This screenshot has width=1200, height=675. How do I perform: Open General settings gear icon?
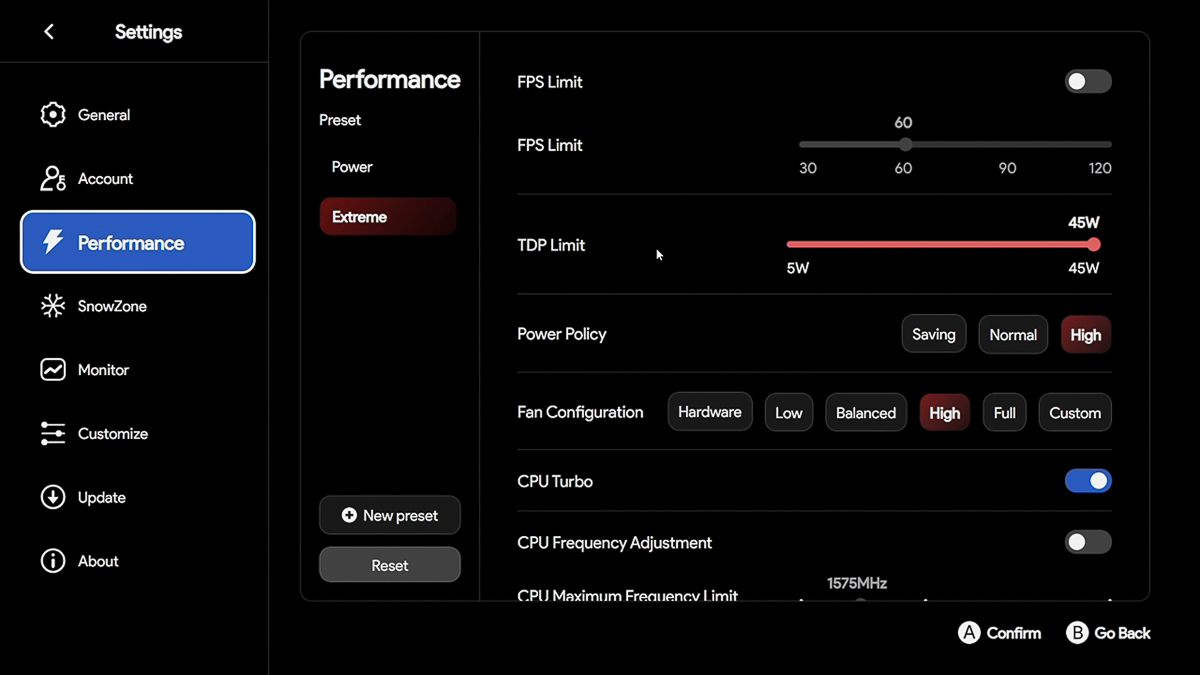[53, 115]
